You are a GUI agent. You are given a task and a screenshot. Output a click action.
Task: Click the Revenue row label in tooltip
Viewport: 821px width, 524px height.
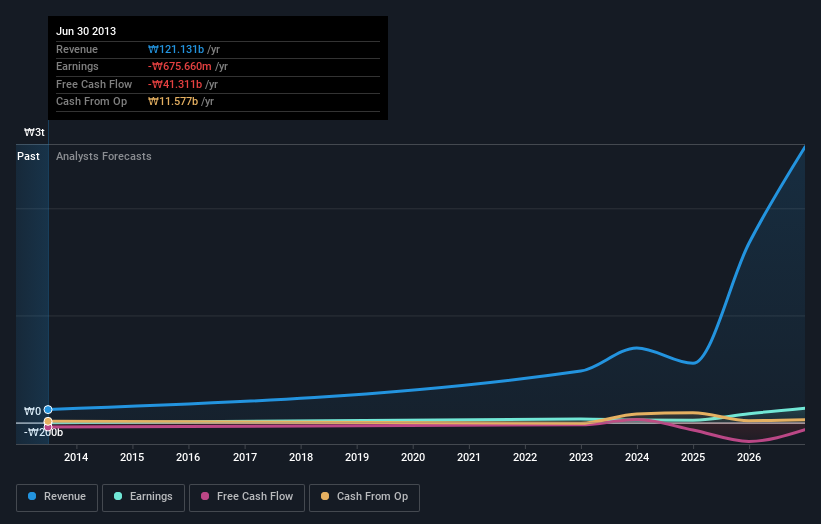coord(77,49)
